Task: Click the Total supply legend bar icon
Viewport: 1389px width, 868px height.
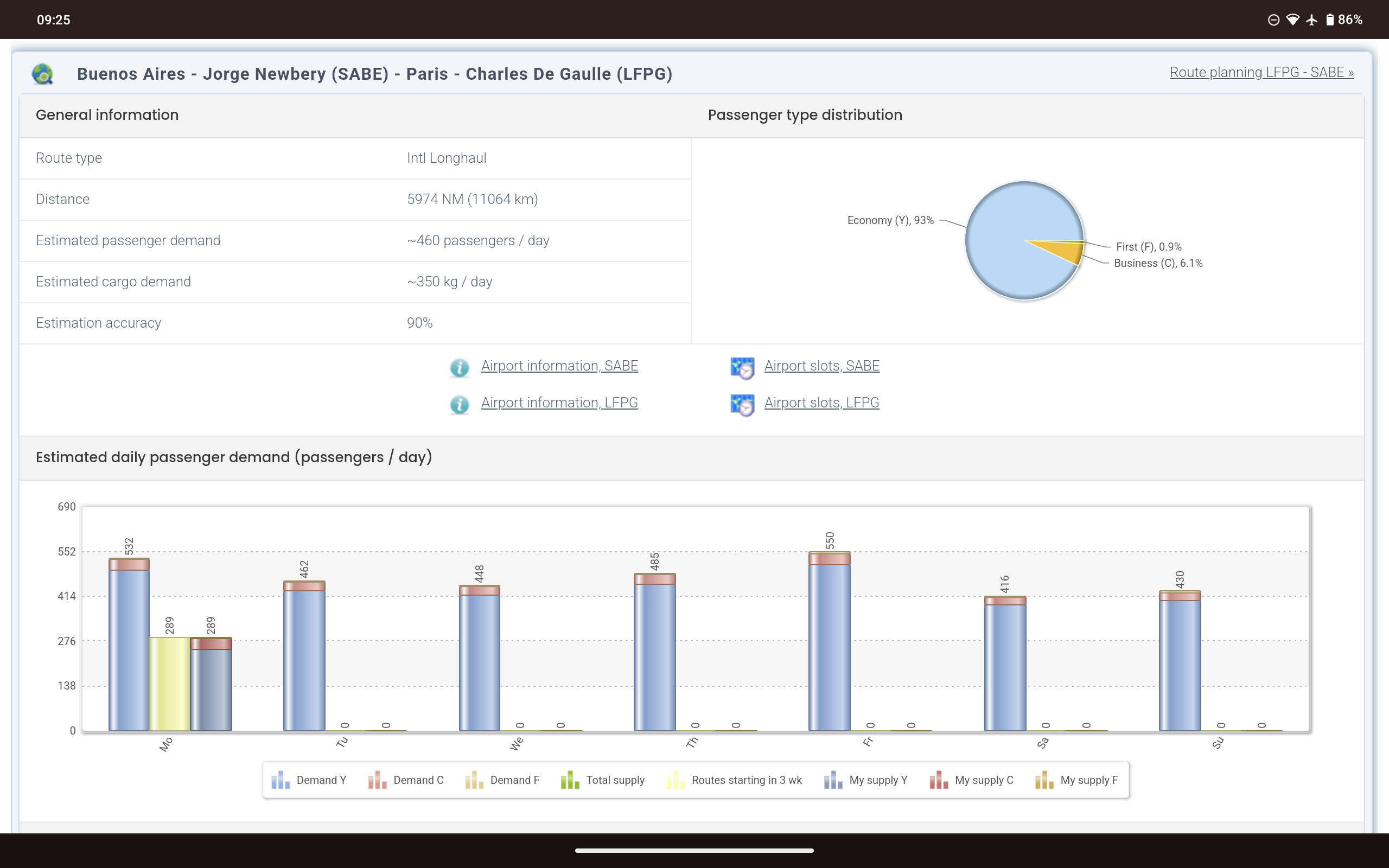Action: coord(570,780)
